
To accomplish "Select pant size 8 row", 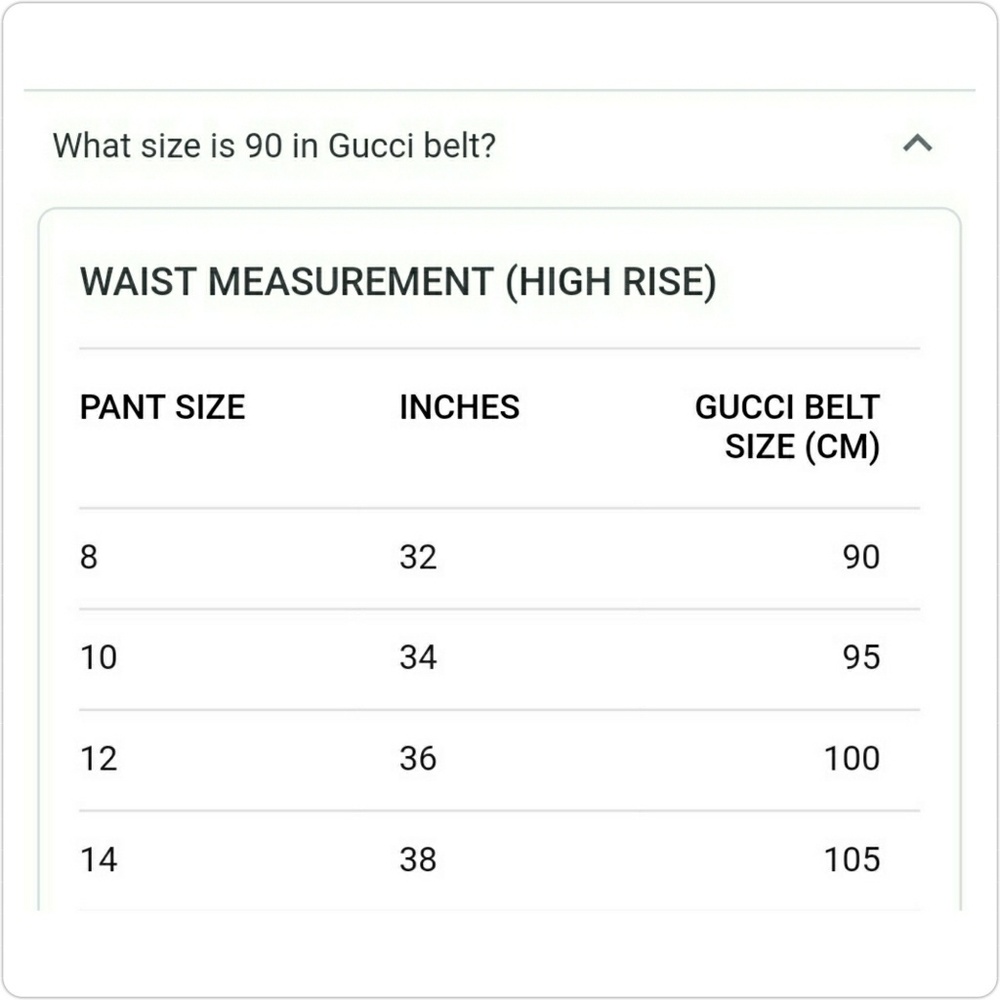I will [88, 557].
